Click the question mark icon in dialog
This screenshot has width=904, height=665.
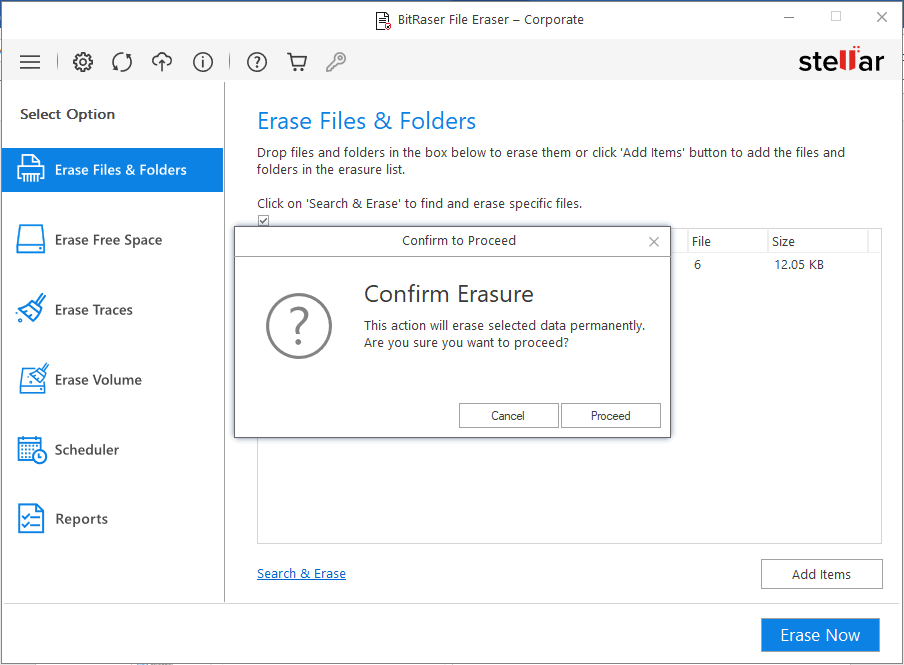(299, 326)
